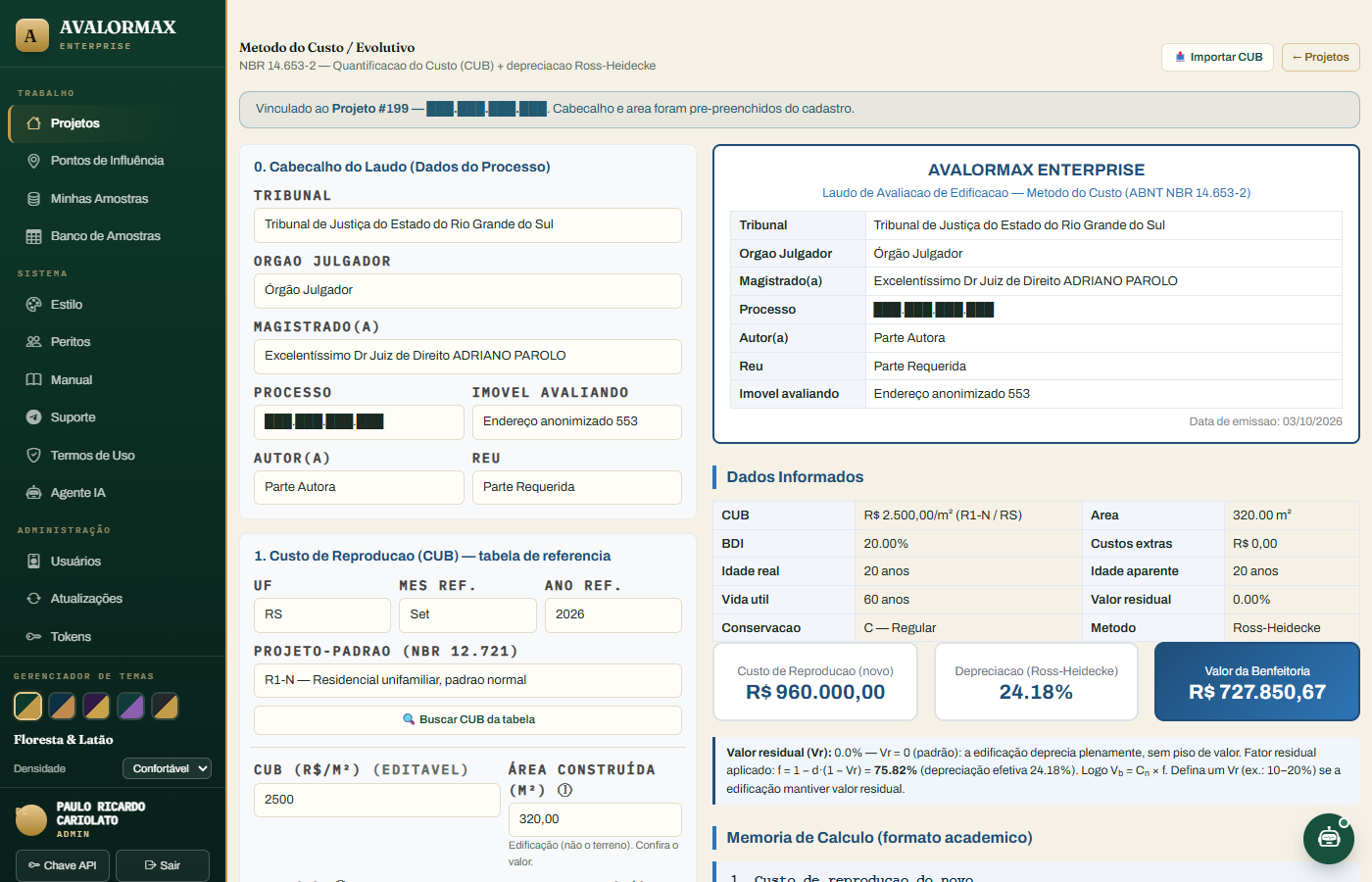The image size is (1372, 882).
Task: Select the green and violet theme swatch
Action: click(130, 706)
